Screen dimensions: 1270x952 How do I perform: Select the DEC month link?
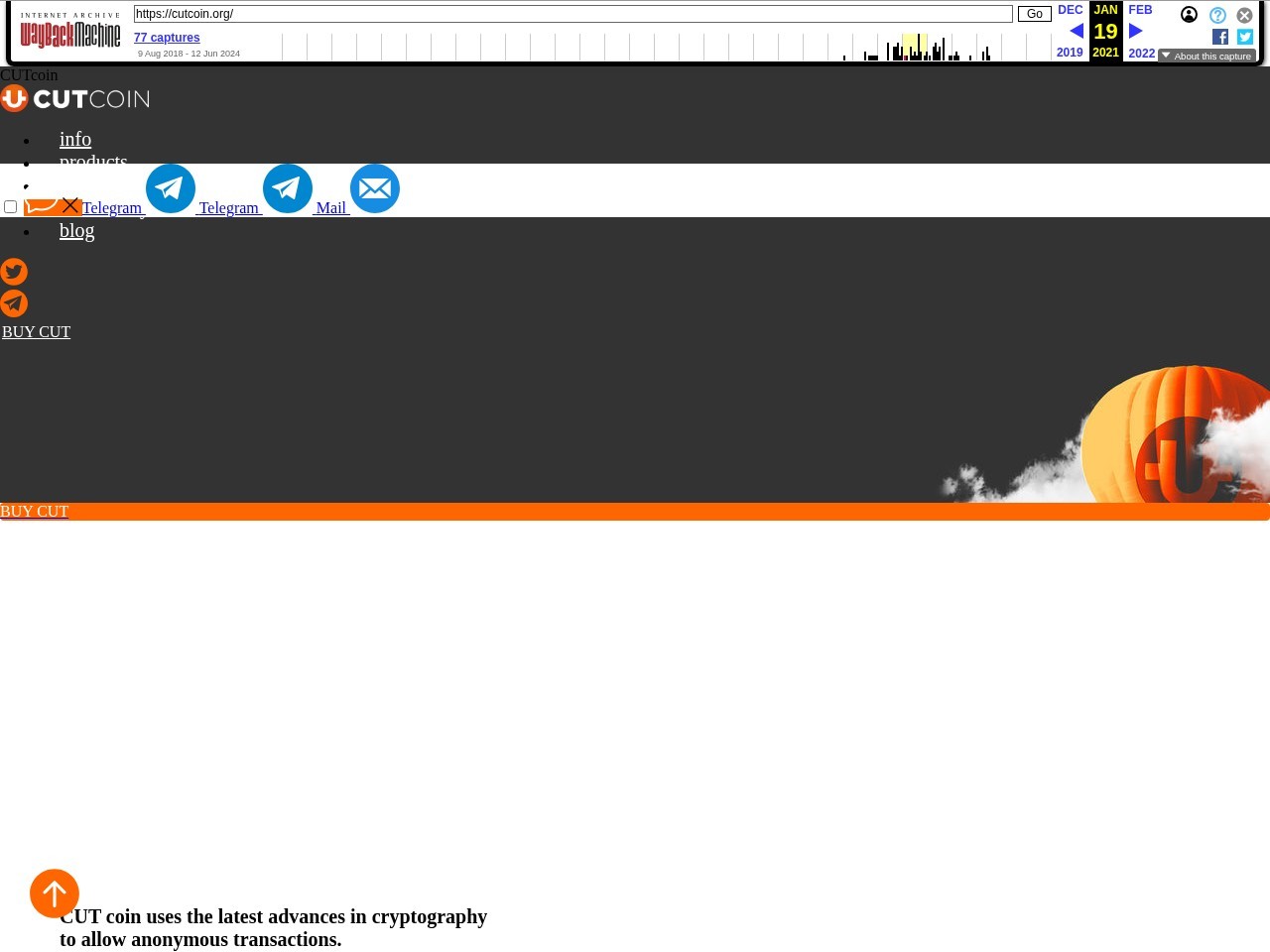[x=1071, y=10]
